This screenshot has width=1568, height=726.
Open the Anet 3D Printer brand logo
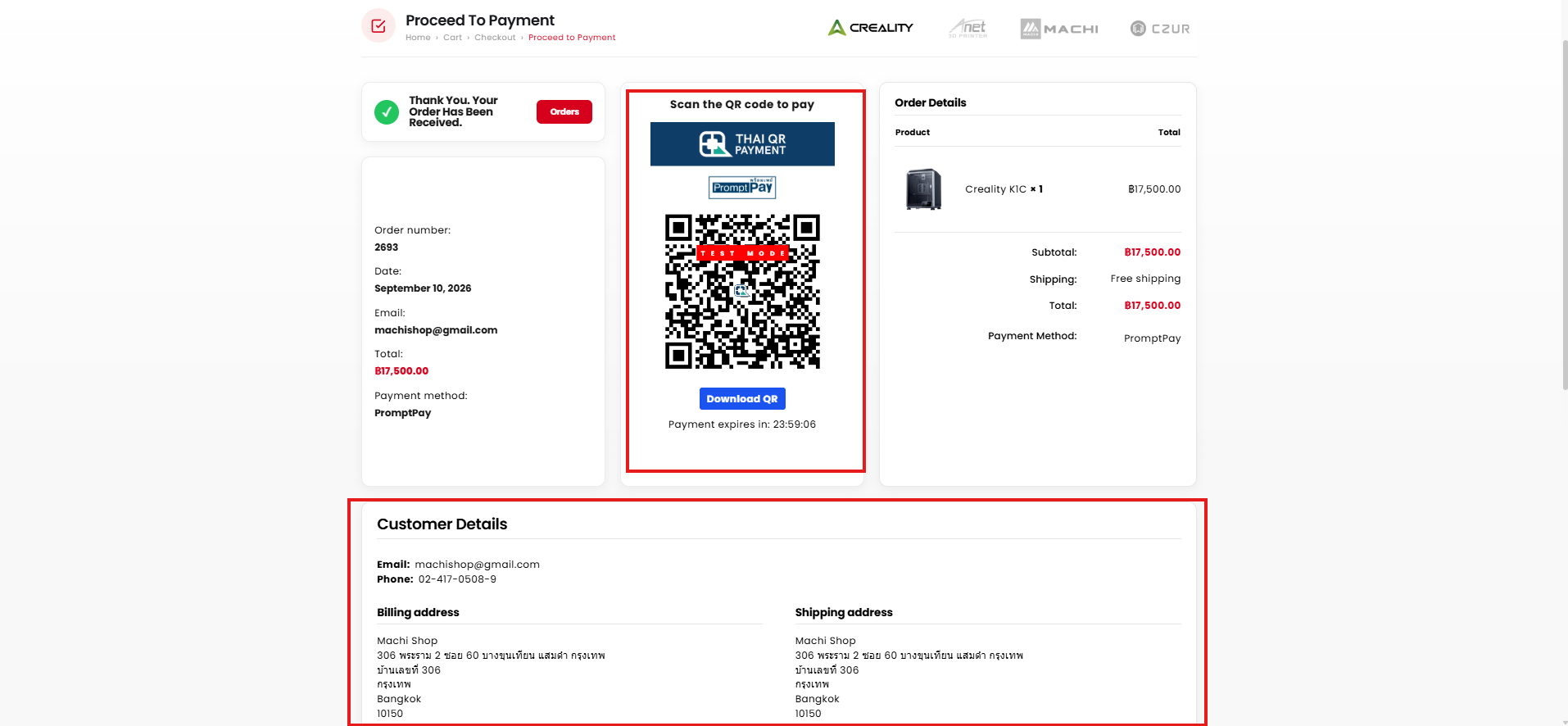click(x=968, y=29)
